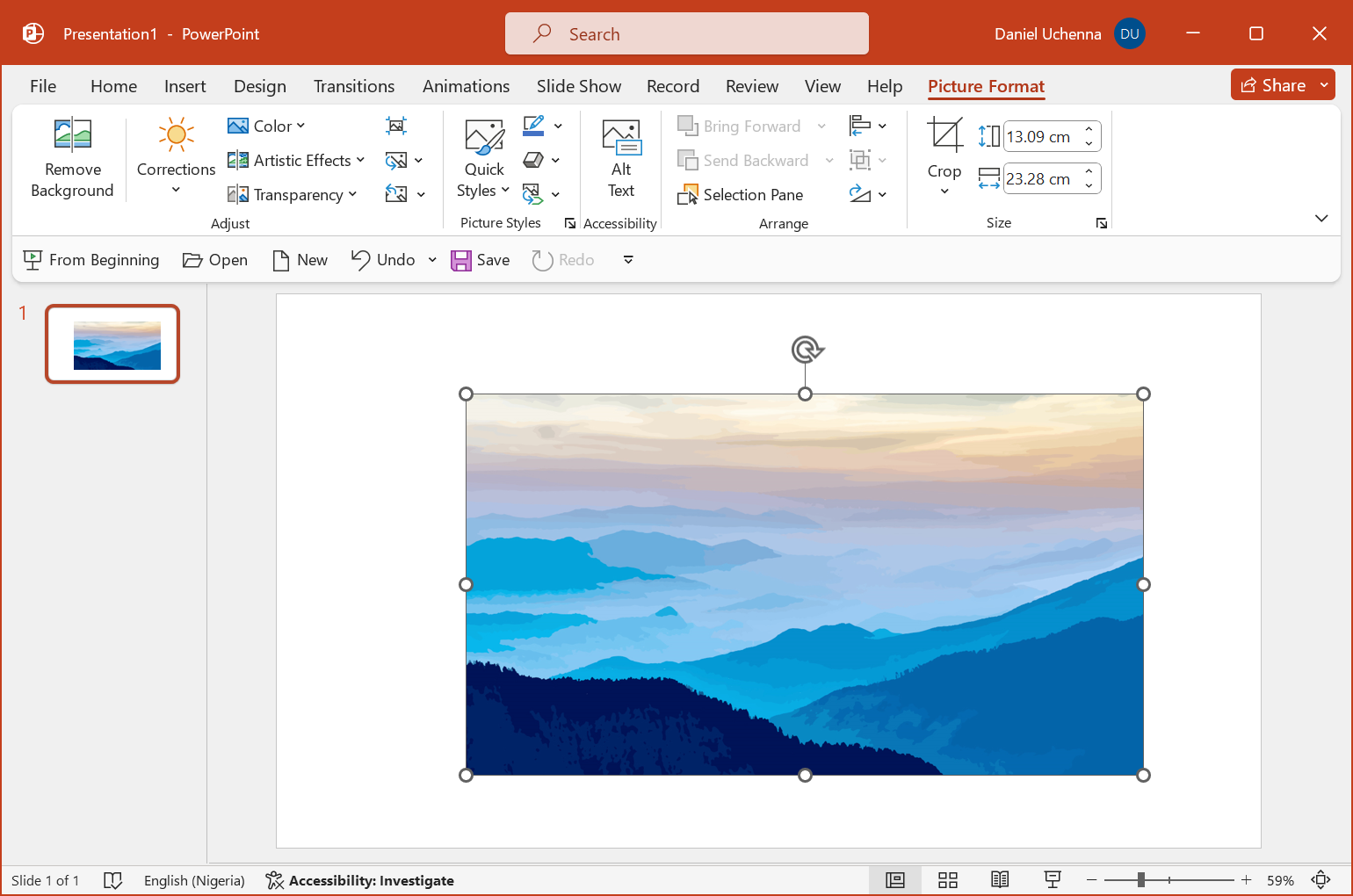
Task: Click the Picture Border pen icon
Action: pos(533,126)
